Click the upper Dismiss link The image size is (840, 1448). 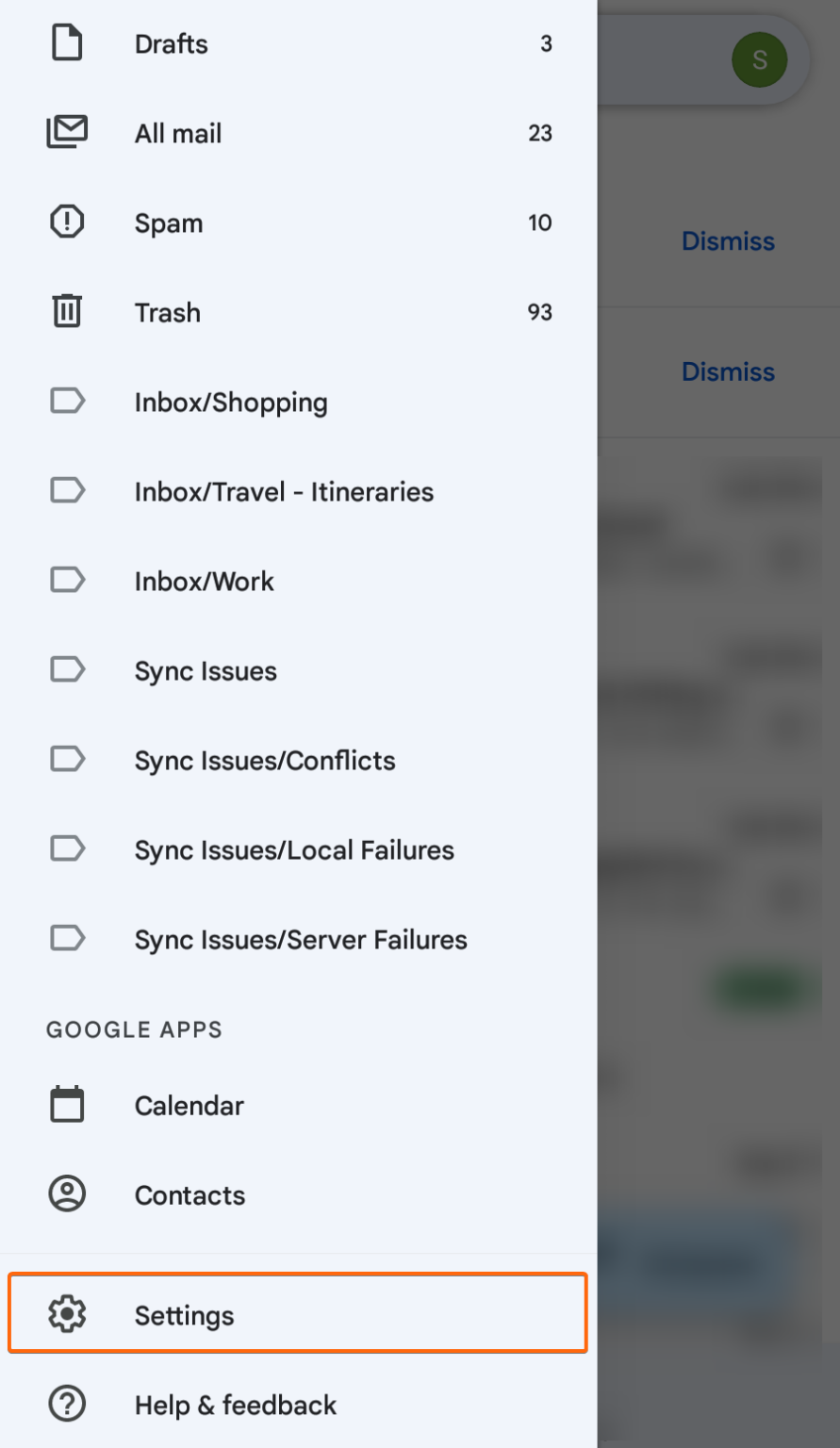click(727, 240)
